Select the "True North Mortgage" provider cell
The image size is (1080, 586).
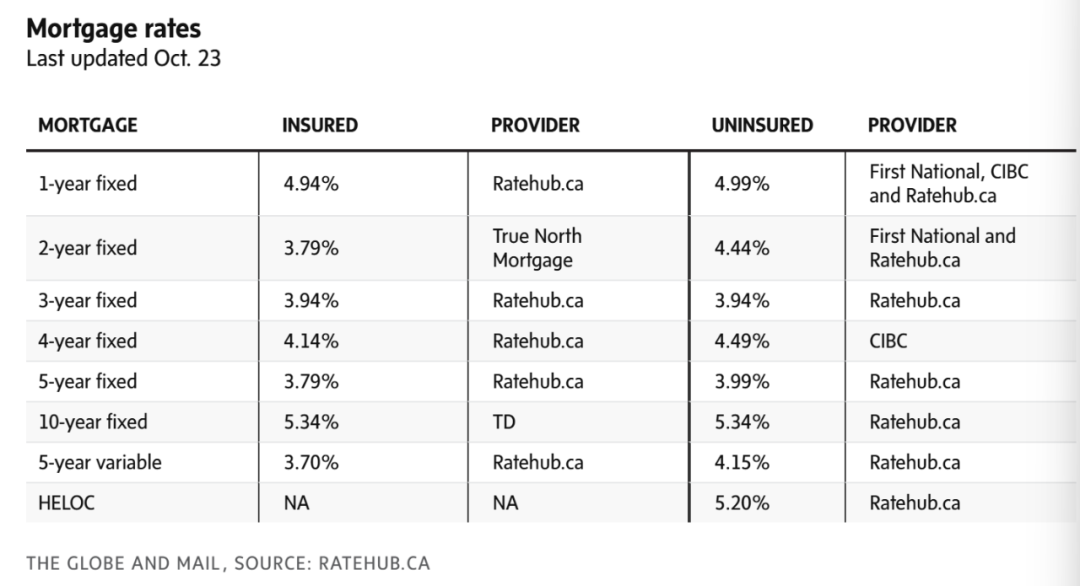(537, 248)
